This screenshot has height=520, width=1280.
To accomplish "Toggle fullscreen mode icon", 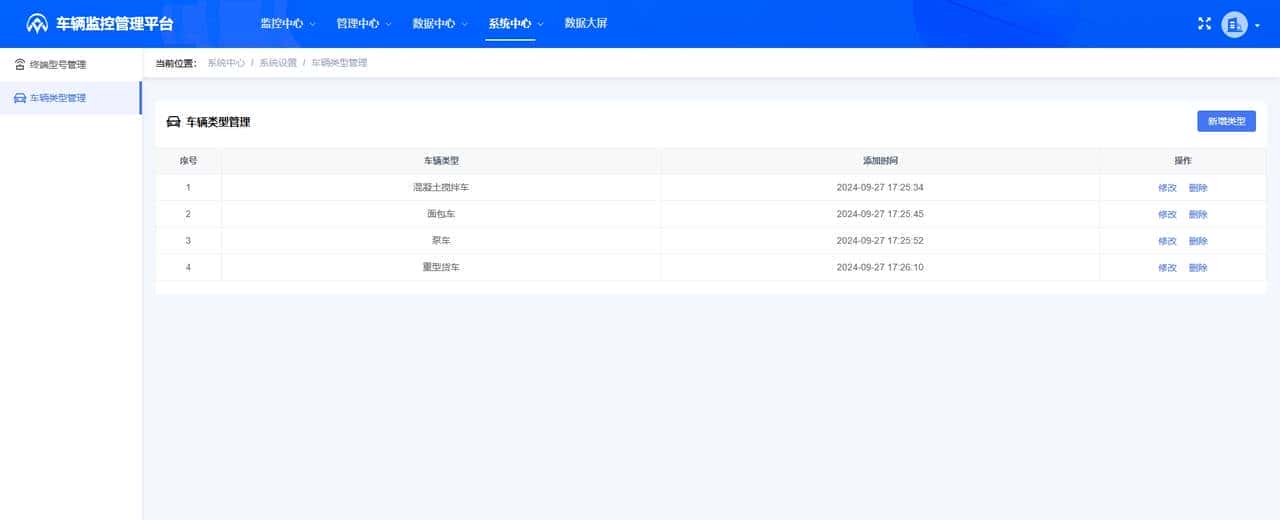I will [x=1204, y=24].
